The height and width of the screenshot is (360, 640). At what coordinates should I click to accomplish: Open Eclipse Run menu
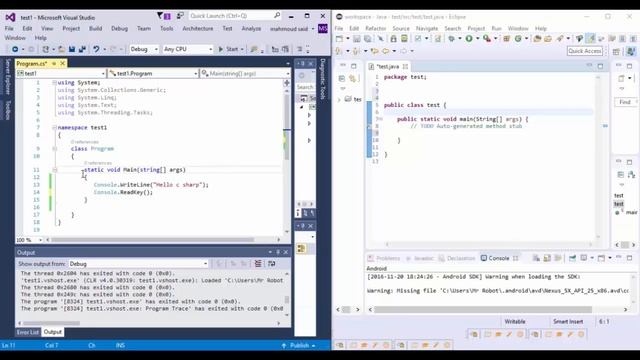click(496, 29)
